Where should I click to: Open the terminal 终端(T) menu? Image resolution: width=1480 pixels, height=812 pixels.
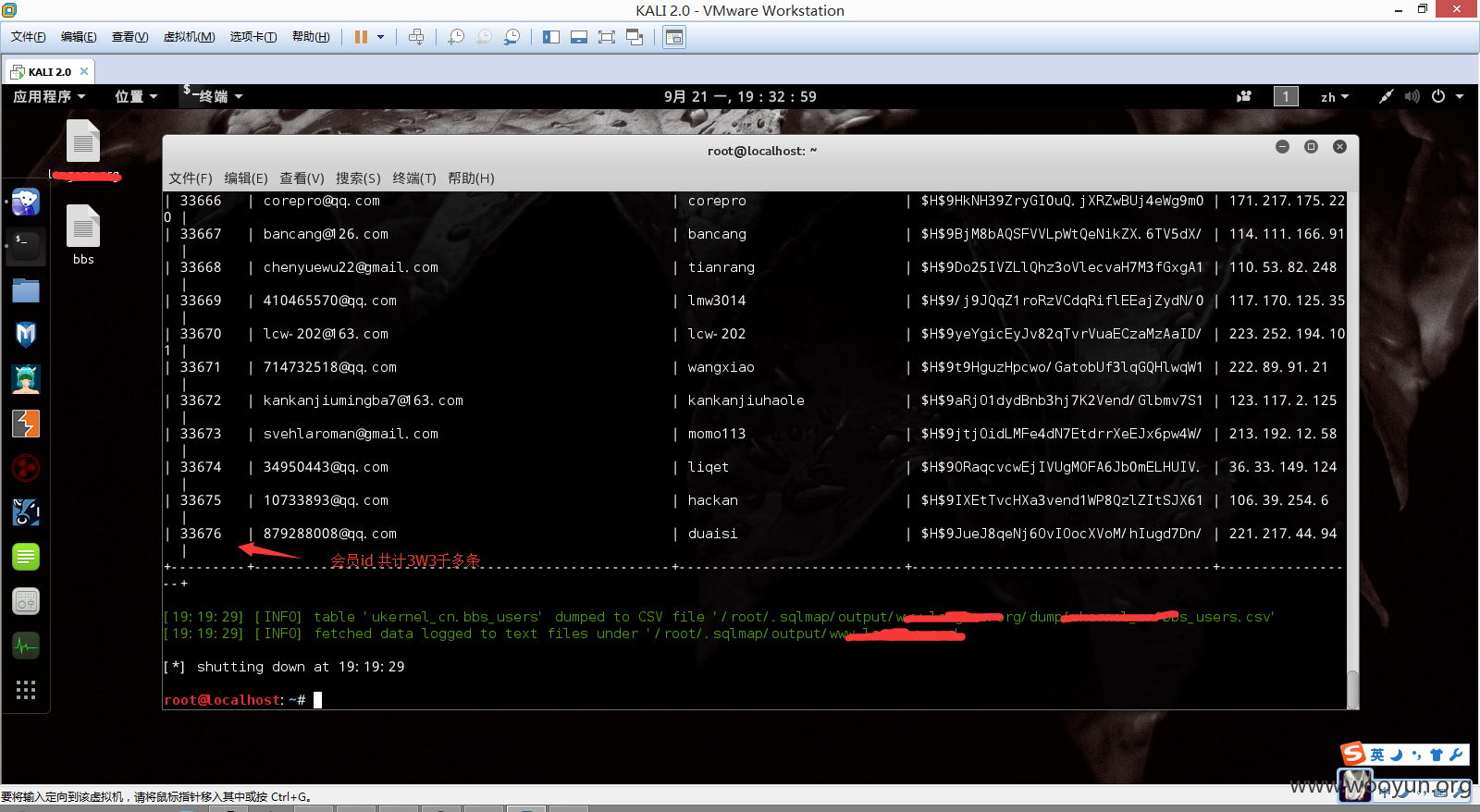tap(414, 178)
